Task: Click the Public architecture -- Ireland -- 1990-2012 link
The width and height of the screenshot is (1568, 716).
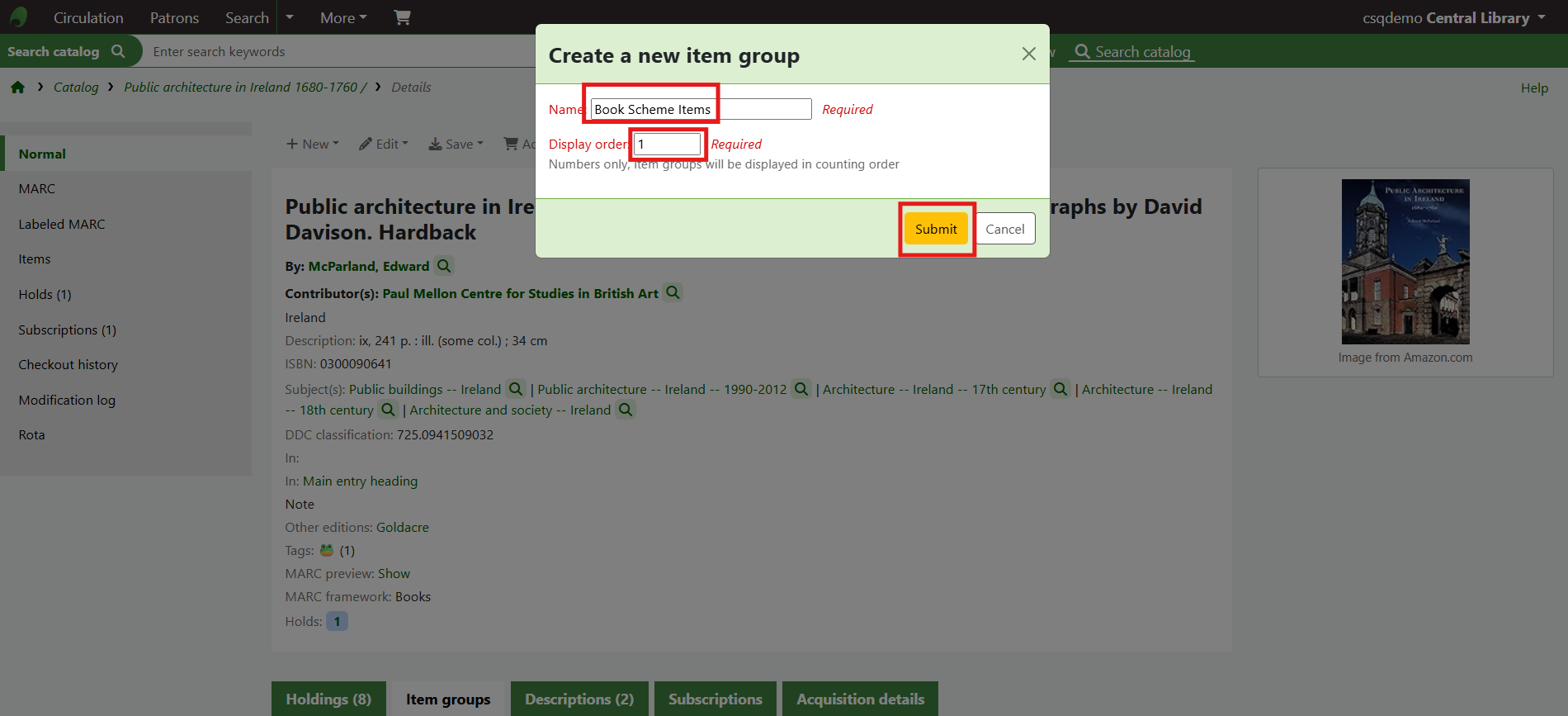Action: coord(662,389)
